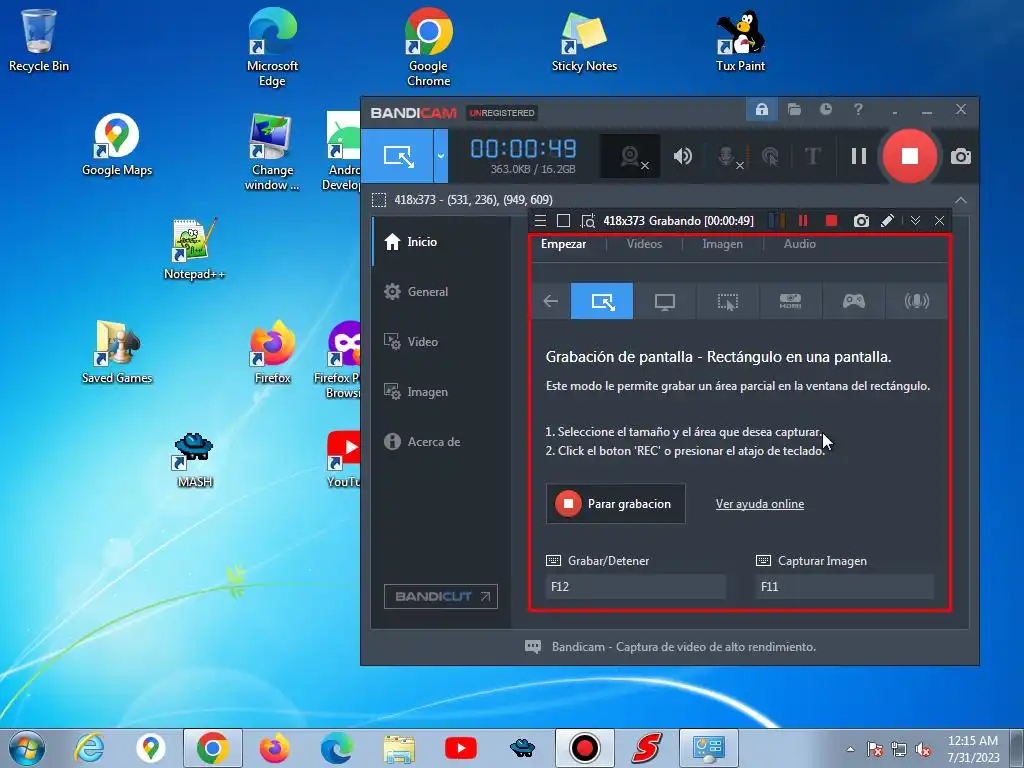1024x768 pixels.
Task: Switch to the Videos tab
Action: coord(644,244)
